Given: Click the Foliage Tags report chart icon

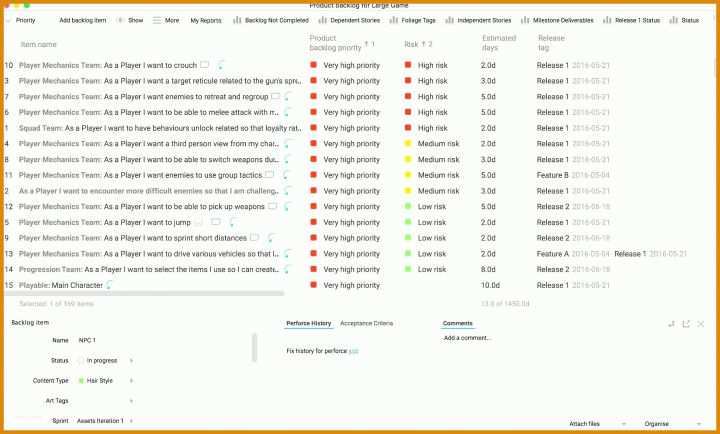Looking at the screenshot, I should [x=394, y=20].
